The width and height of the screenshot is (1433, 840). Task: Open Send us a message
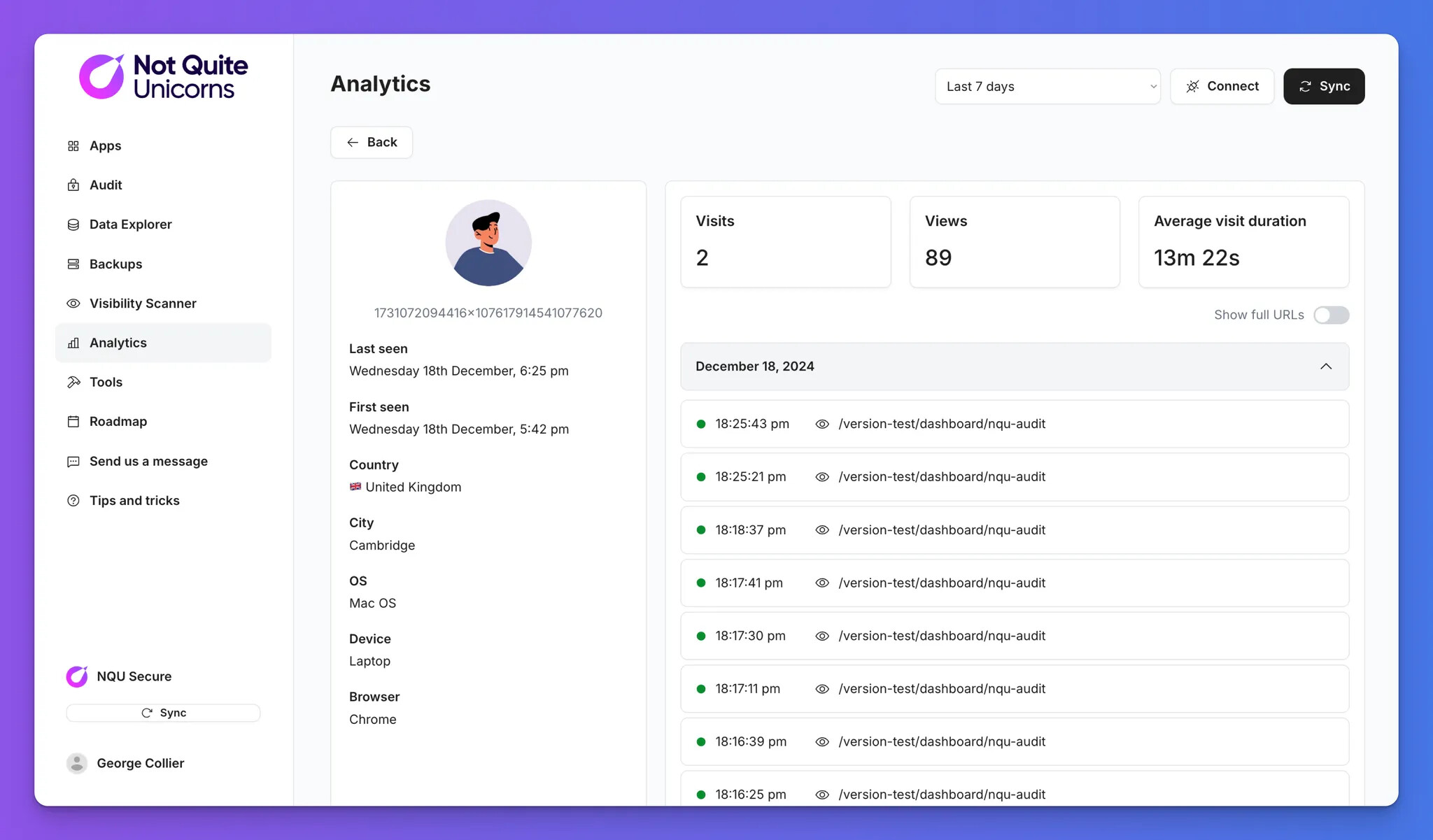click(x=163, y=462)
